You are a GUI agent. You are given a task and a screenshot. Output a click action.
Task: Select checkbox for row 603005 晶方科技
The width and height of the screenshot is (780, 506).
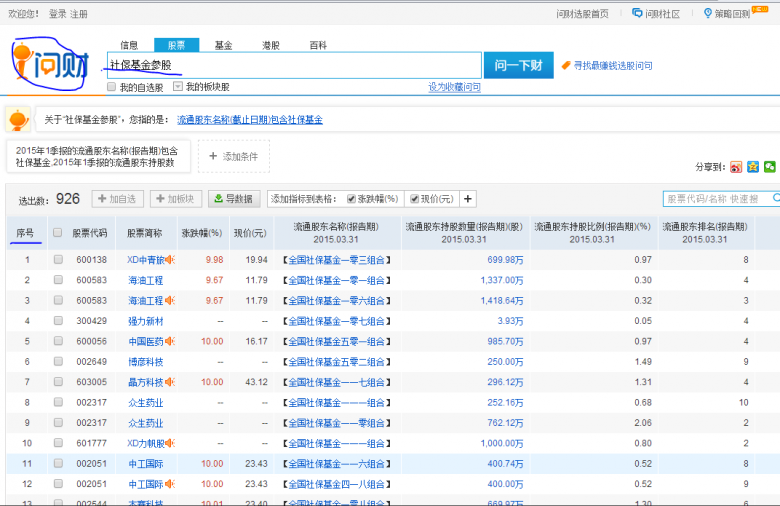(58, 382)
